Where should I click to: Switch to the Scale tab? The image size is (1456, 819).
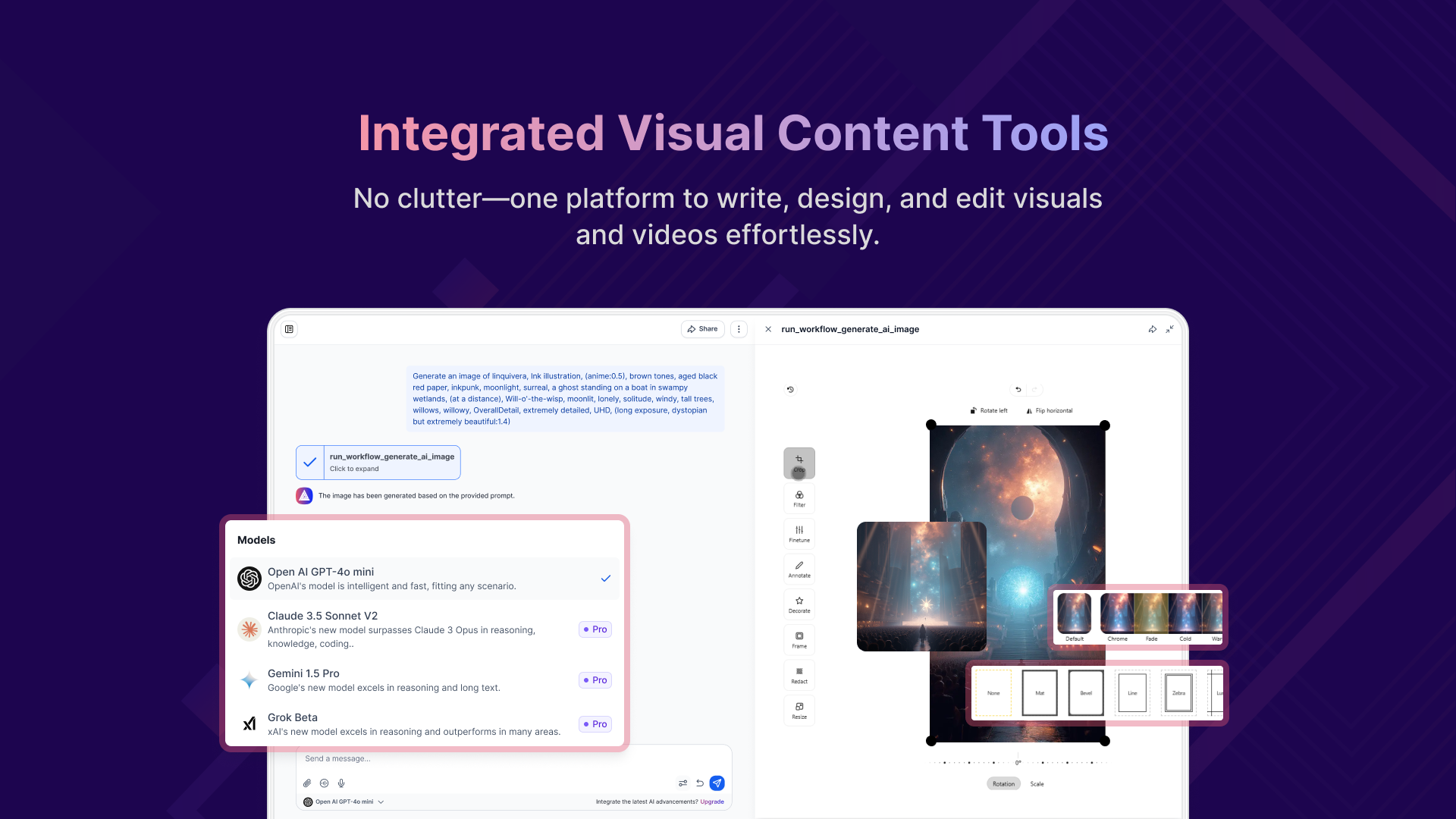tap(1037, 783)
